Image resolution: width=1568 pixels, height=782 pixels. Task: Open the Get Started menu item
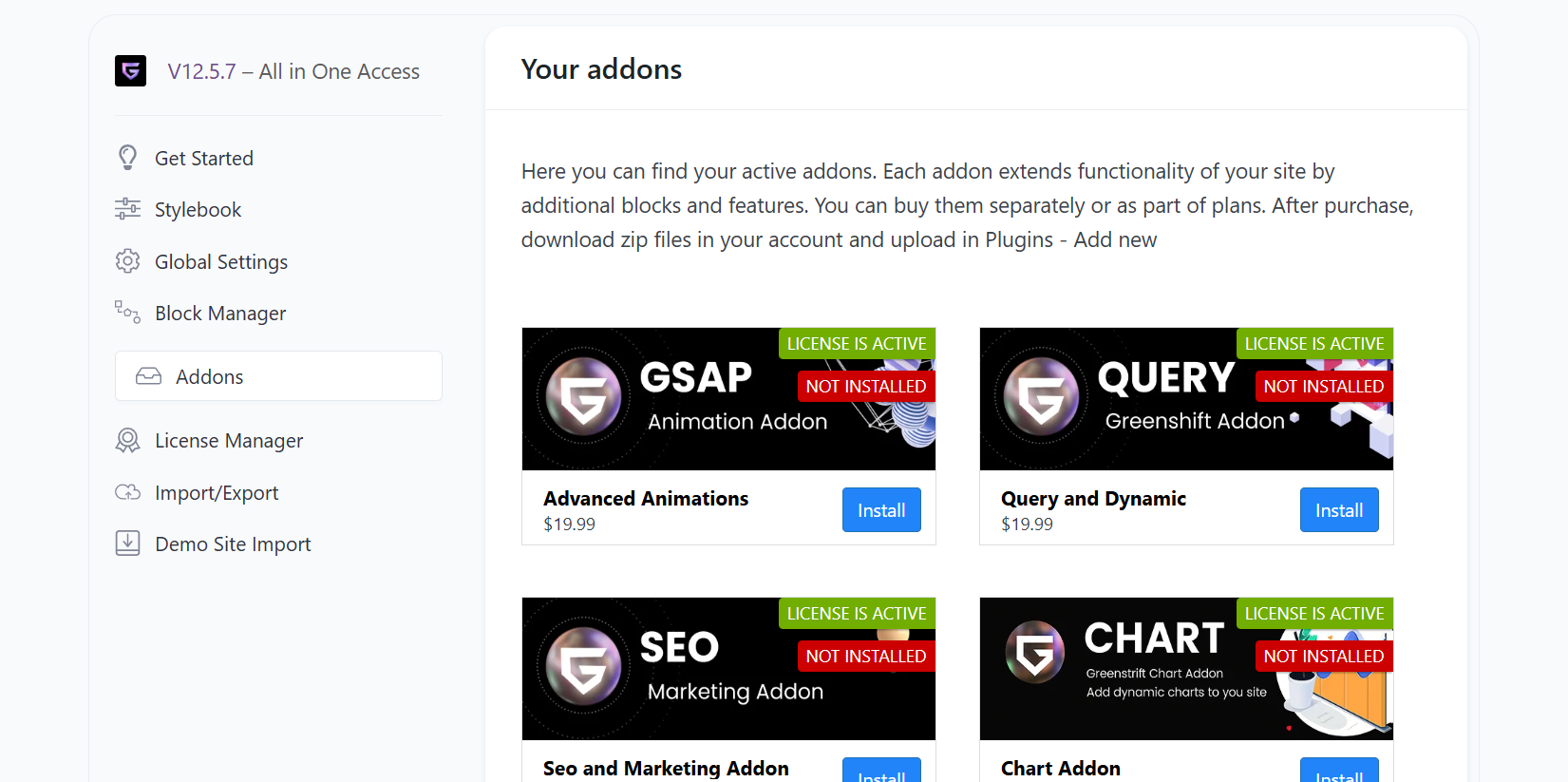point(203,159)
